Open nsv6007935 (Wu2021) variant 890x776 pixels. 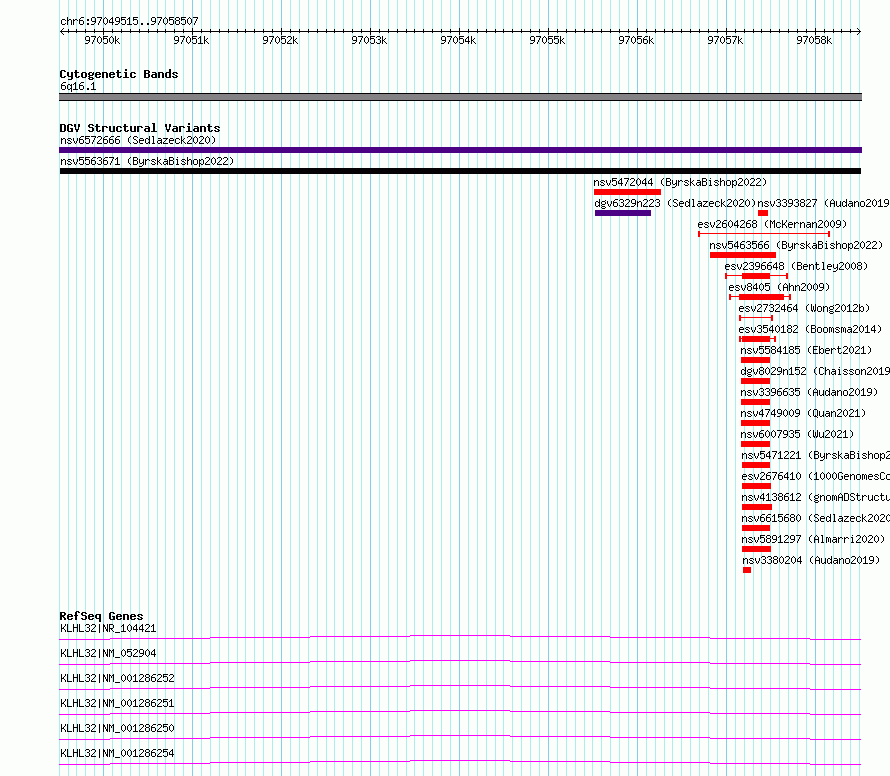pyautogui.click(x=797, y=434)
